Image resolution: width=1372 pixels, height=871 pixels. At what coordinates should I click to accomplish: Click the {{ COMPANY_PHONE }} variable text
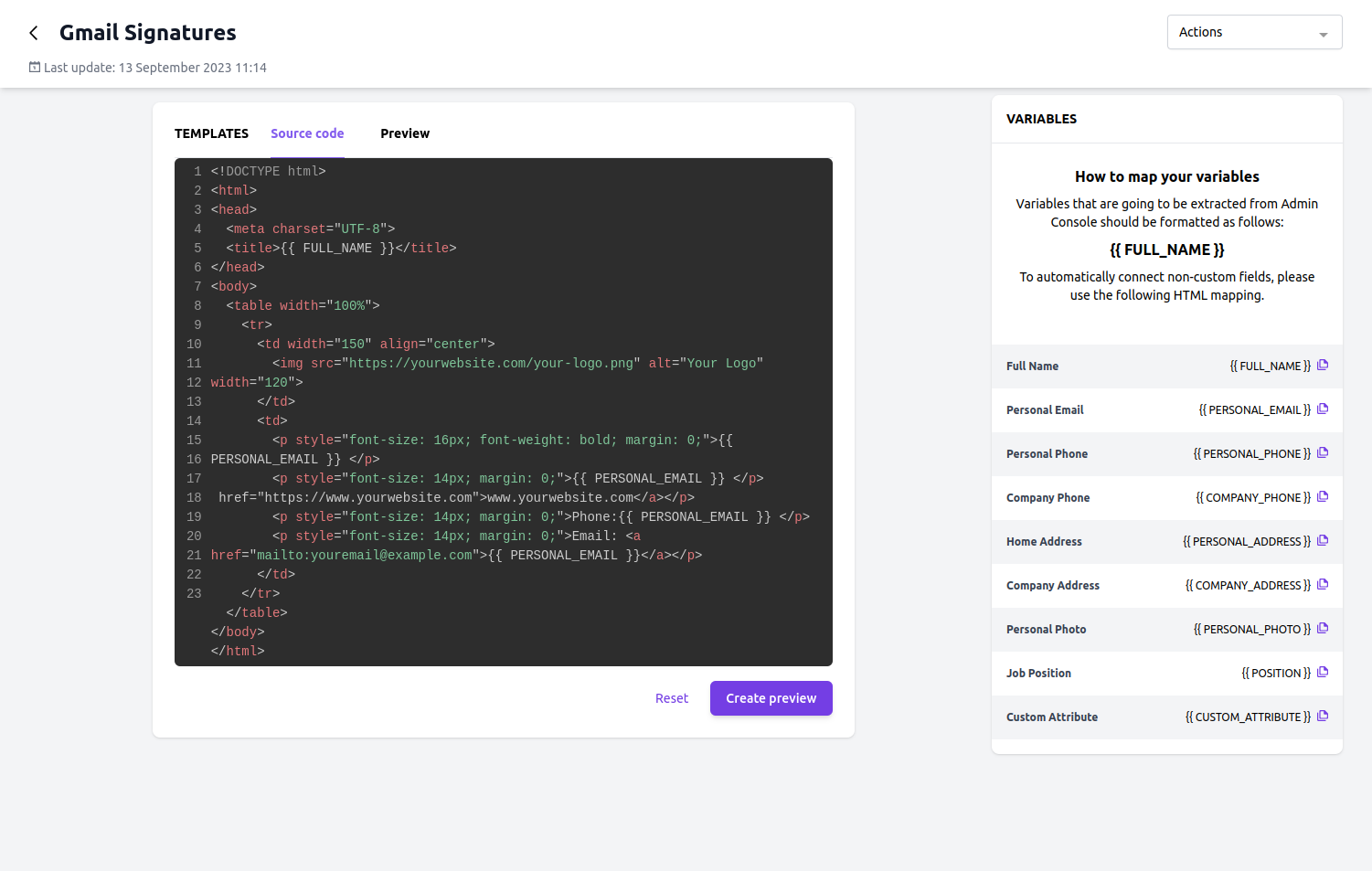click(1253, 498)
